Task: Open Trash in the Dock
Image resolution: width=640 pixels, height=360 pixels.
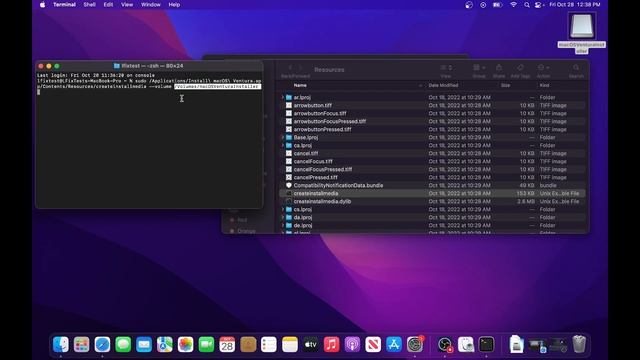Action: click(x=579, y=344)
